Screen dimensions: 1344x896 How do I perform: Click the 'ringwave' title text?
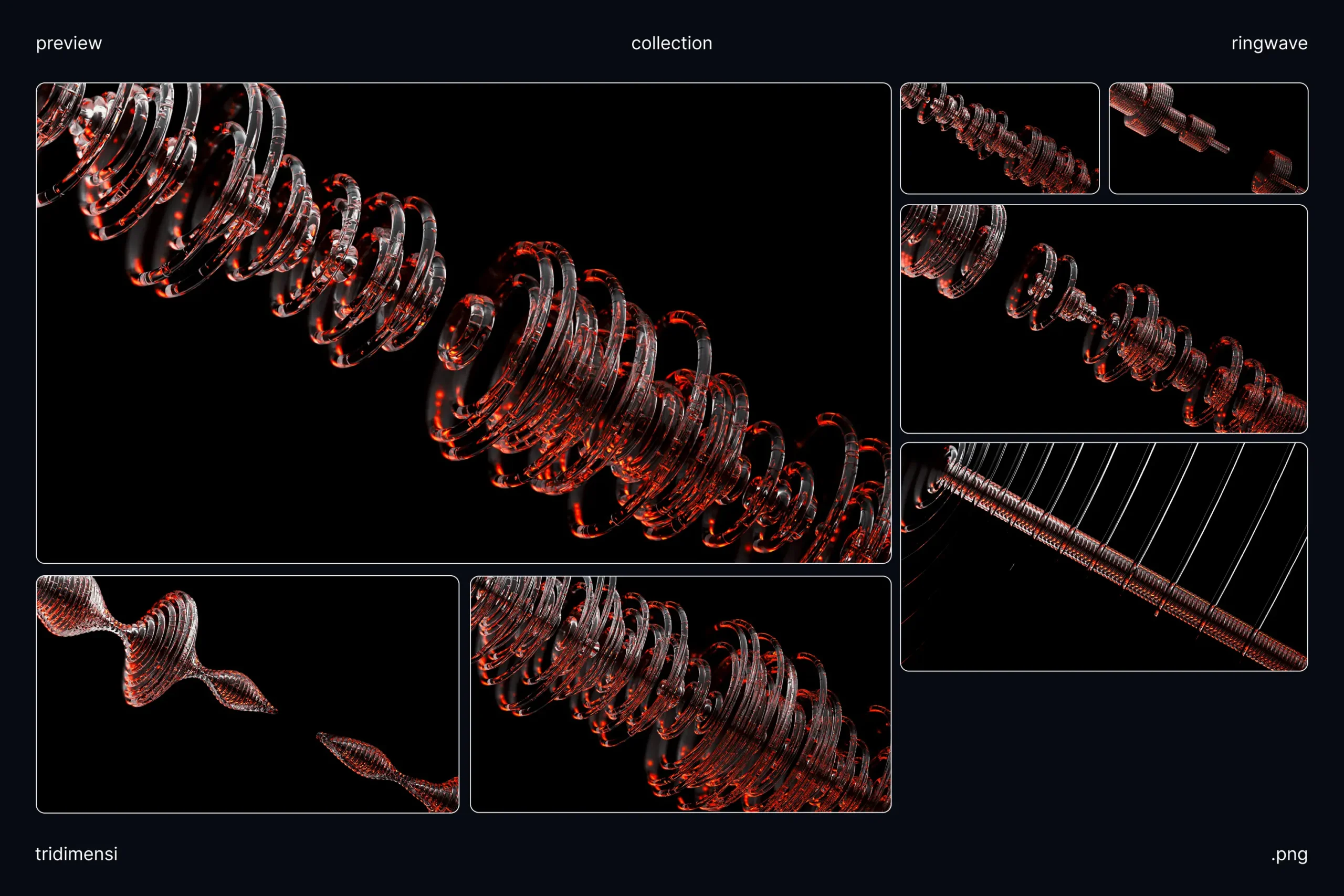[x=1269, y=44]
